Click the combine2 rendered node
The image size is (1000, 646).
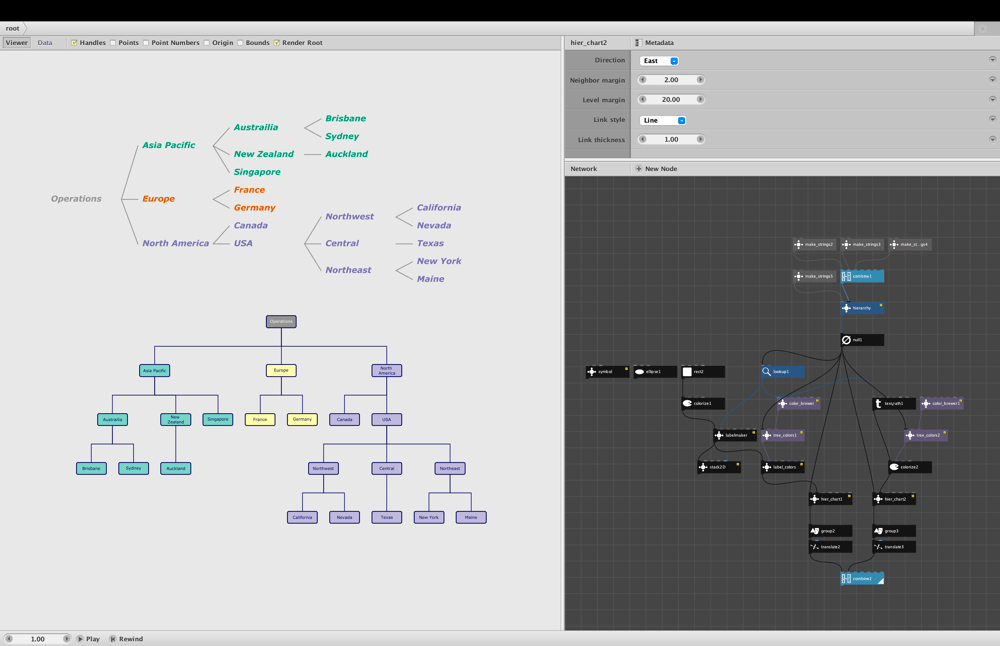(862, 579)
